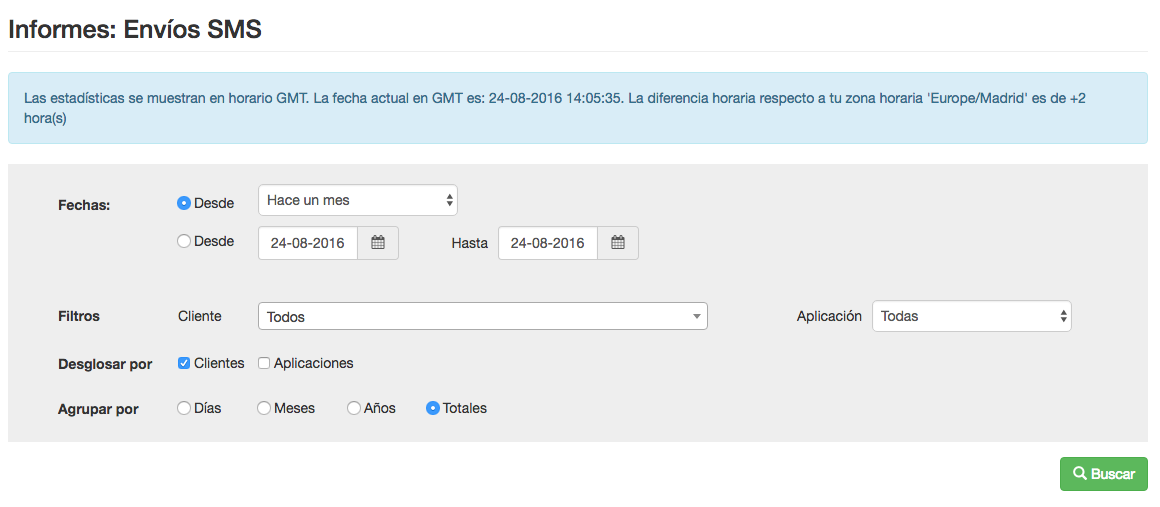This screenshot has width=1160, height=507.
Task: Focus the Hasta end date input field
Action: point(548,243)
